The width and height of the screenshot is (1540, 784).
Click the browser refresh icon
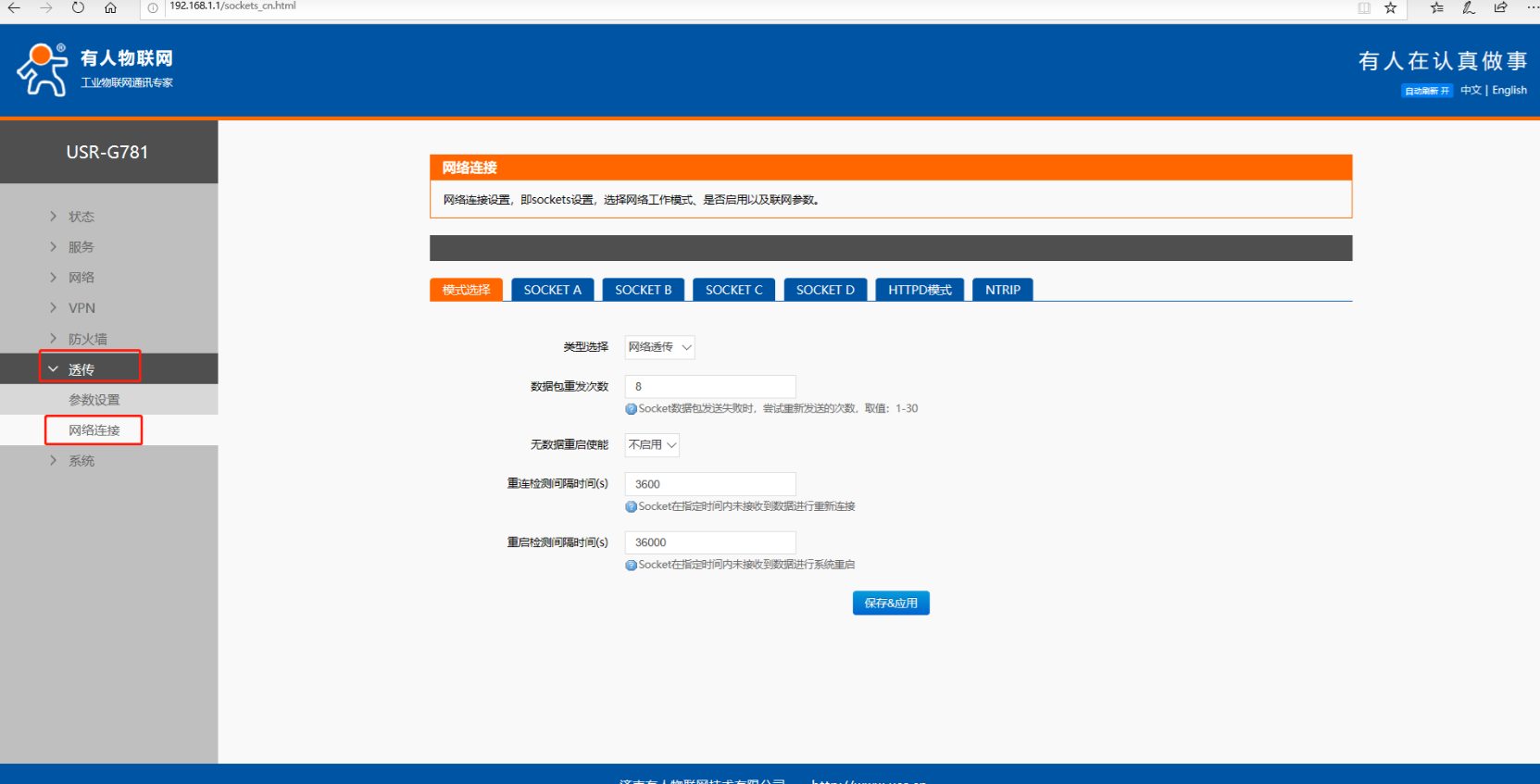pyautogui.click(x=78, y=8)
